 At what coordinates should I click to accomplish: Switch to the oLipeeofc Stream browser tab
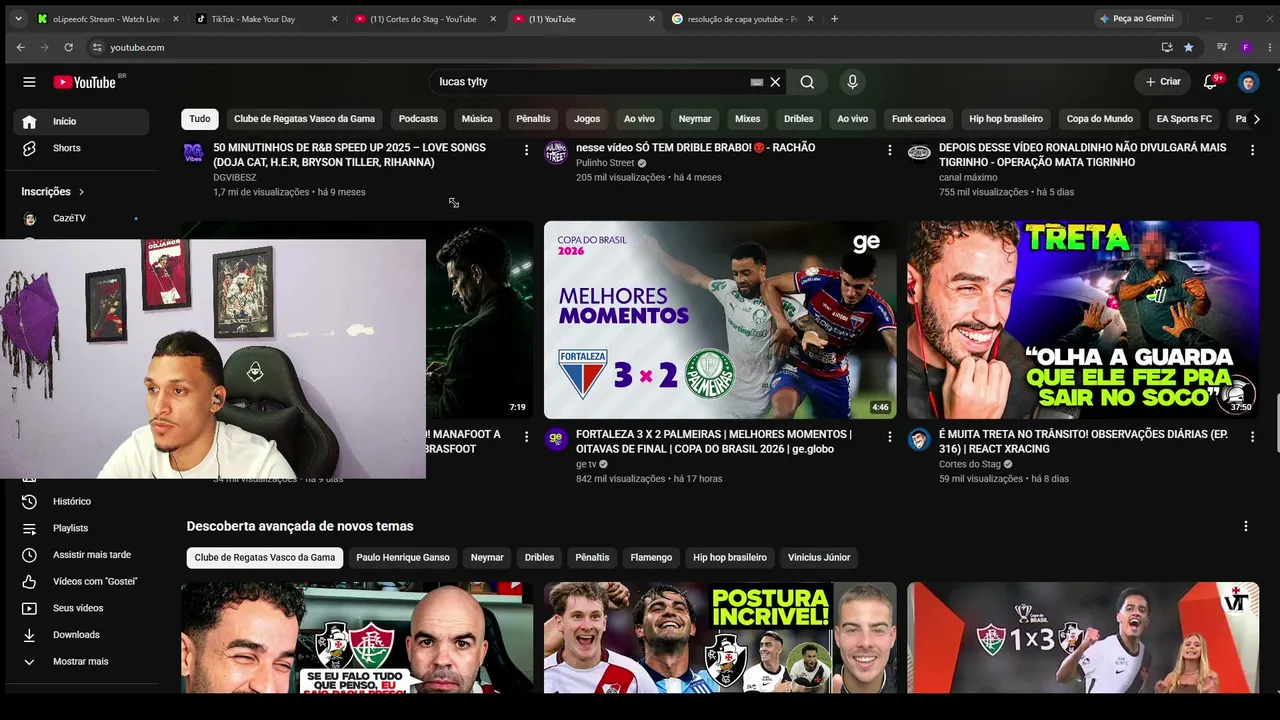point(108,19)
